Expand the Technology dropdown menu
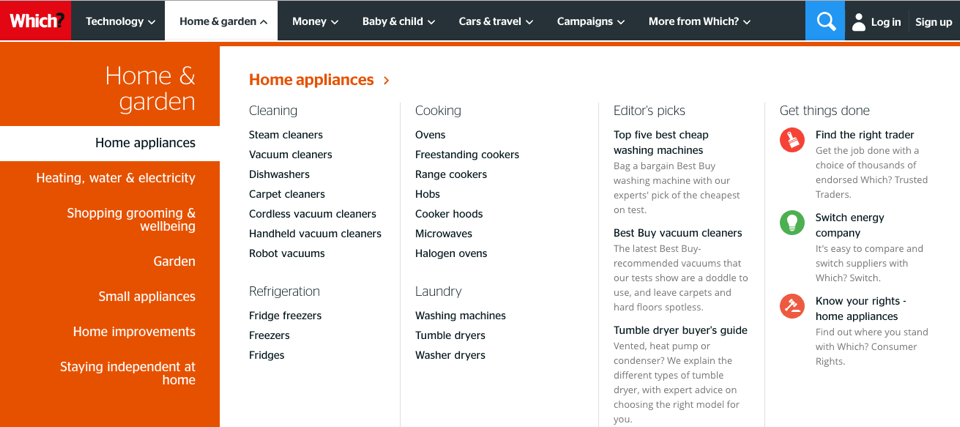960x427 pixels. click(120, 22)
